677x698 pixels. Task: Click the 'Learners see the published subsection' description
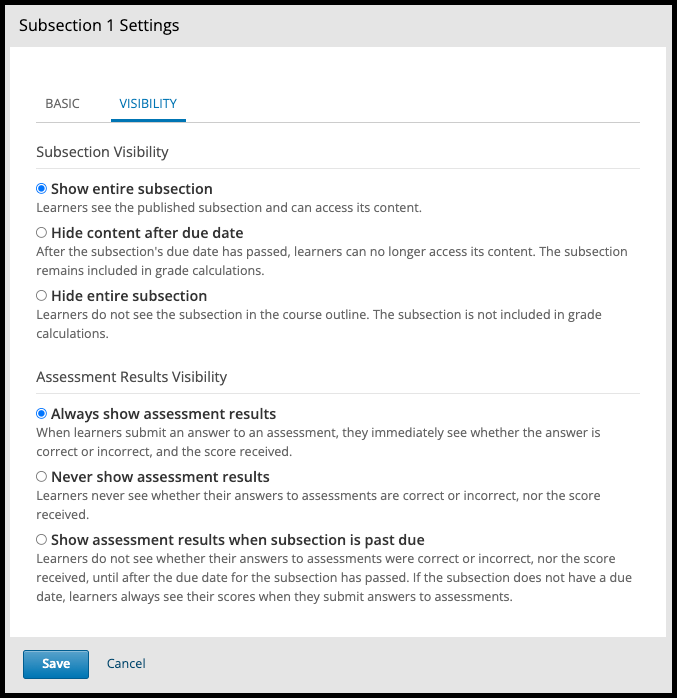click(x=228, y=208)
